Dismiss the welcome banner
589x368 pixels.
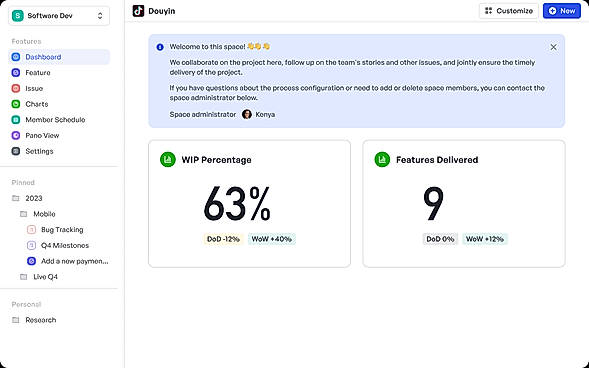click(x=553, y=47)
